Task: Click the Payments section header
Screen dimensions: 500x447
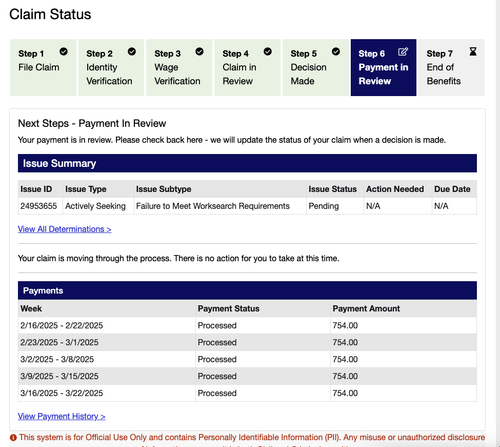Action: [x=247, y=290]
